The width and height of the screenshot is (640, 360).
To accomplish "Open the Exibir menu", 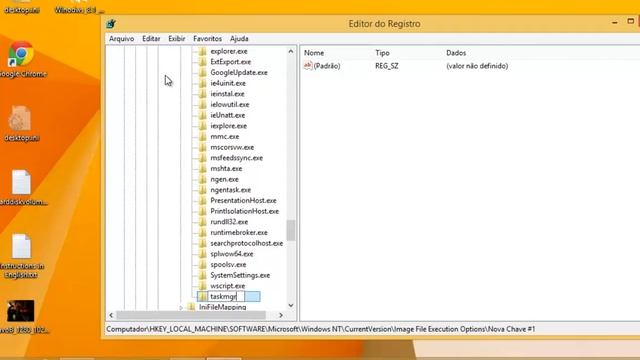I will pyautogui.click(x=176, y=39).
